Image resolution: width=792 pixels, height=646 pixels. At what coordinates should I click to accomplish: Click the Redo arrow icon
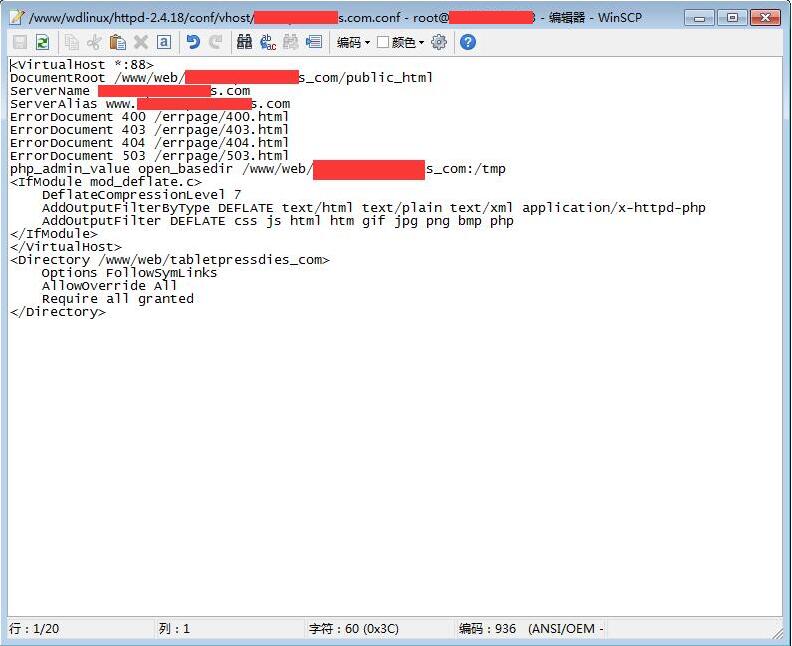(x=216, y=42)
